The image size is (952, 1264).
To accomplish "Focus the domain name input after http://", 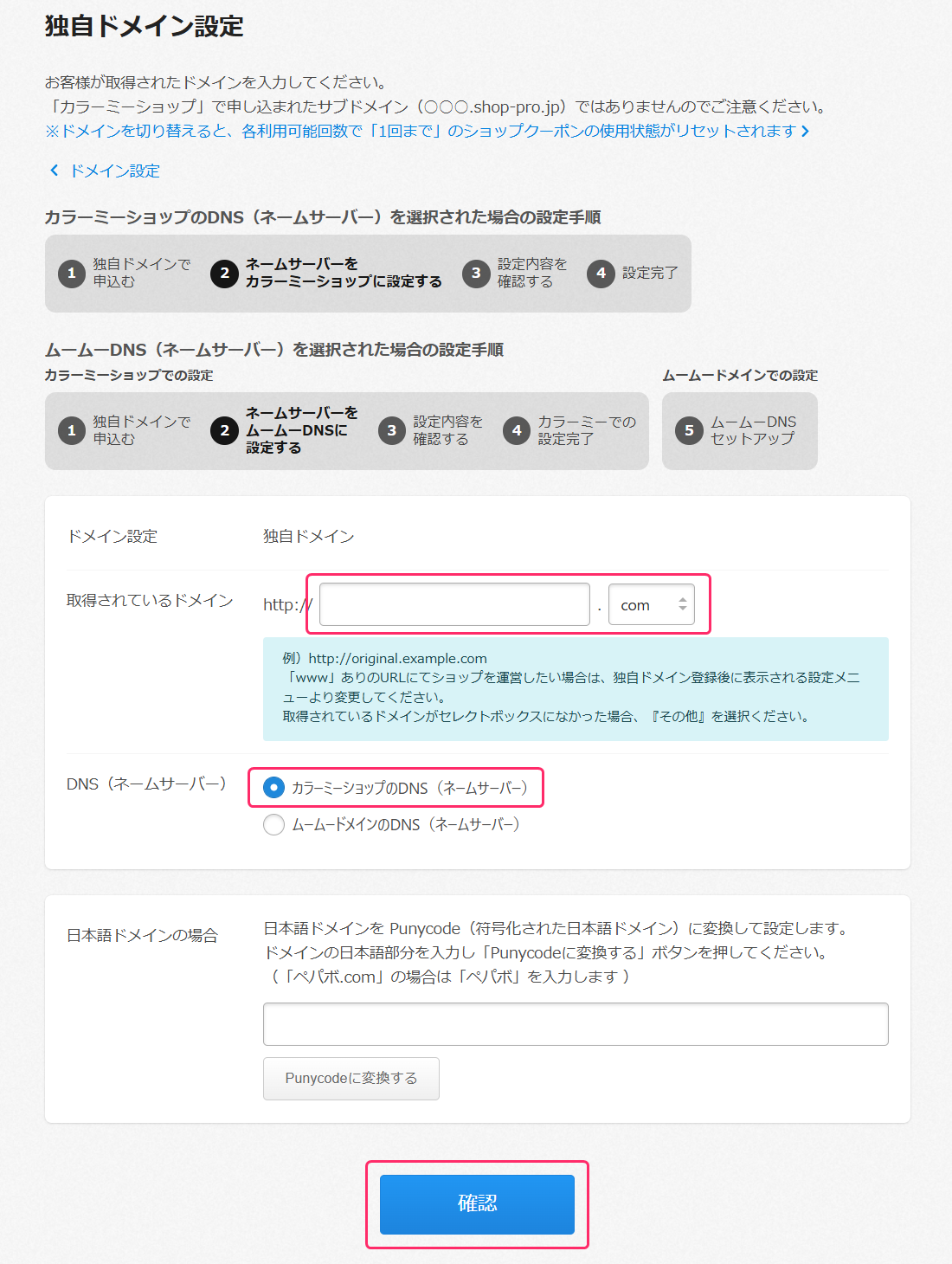I will click(x=454, y=604).
